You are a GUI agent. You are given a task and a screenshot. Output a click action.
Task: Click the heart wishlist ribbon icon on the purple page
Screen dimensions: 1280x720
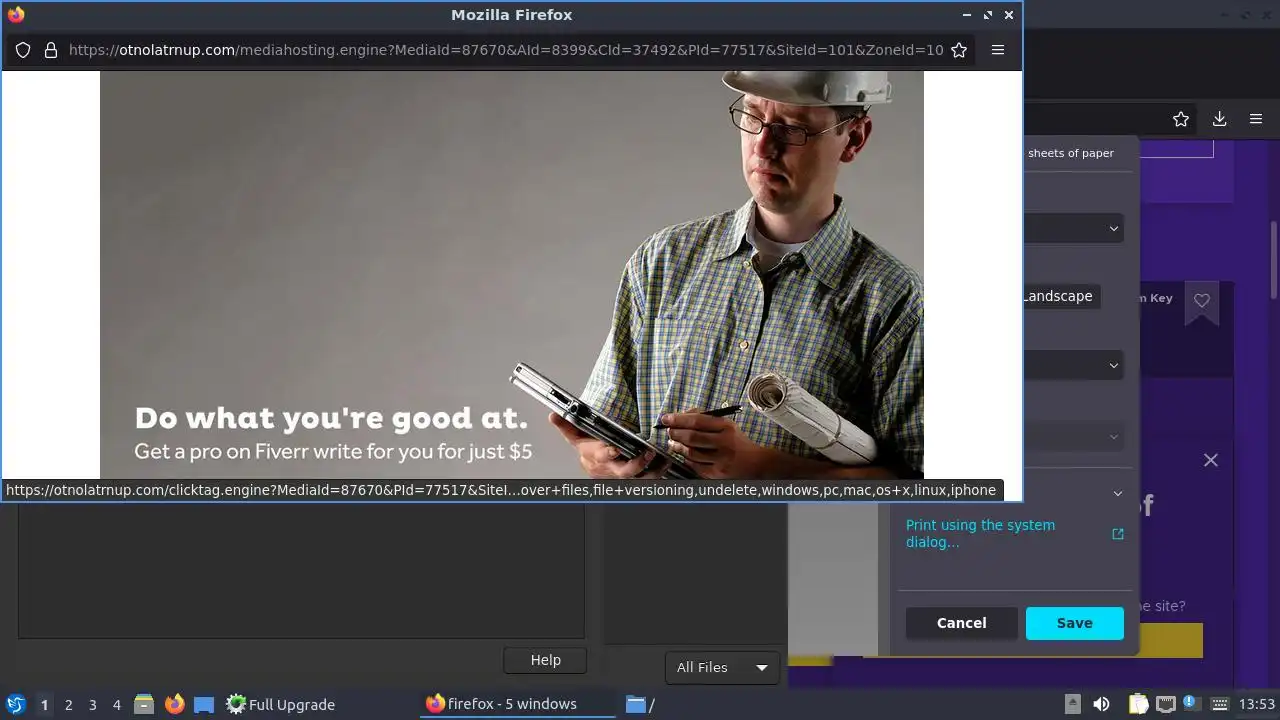tap(1202, 301)
